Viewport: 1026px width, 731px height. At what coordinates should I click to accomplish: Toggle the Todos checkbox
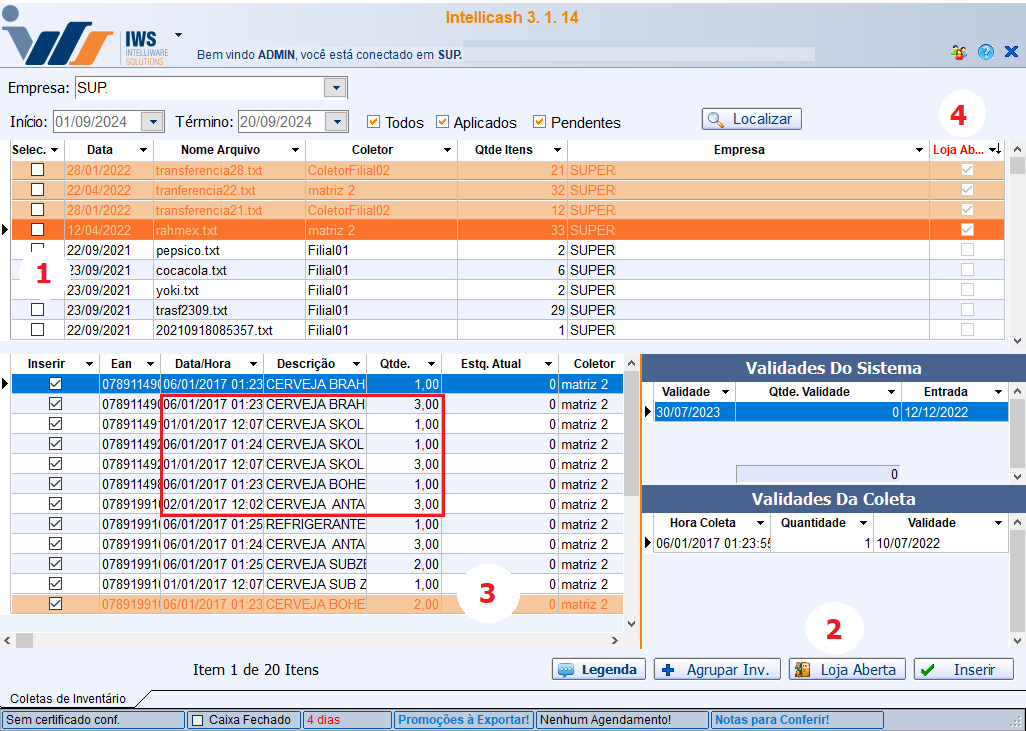(x=374, y=122)
